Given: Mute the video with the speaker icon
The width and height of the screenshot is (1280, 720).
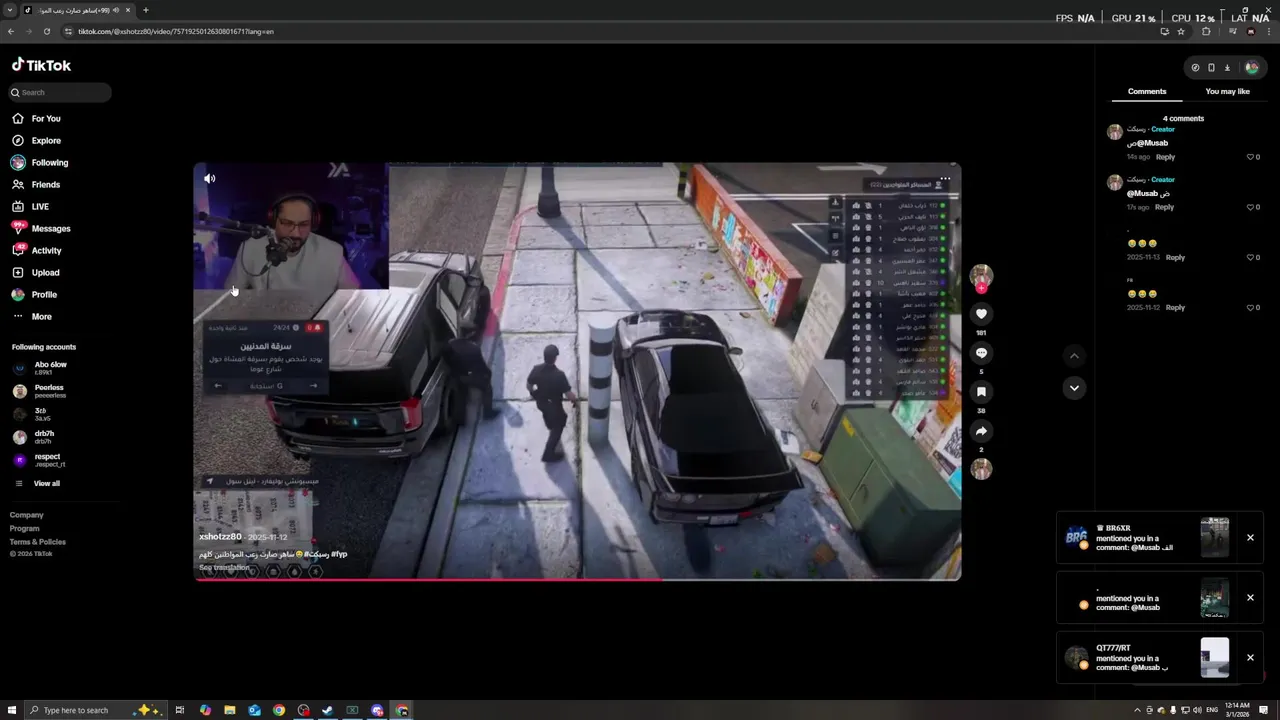Looking at the screenshot, I should point(209,178).
